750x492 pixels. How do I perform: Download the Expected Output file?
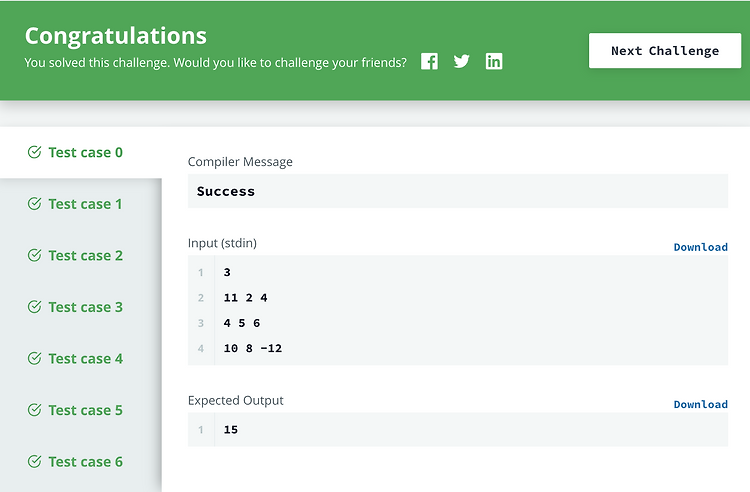tap(701, 405)
